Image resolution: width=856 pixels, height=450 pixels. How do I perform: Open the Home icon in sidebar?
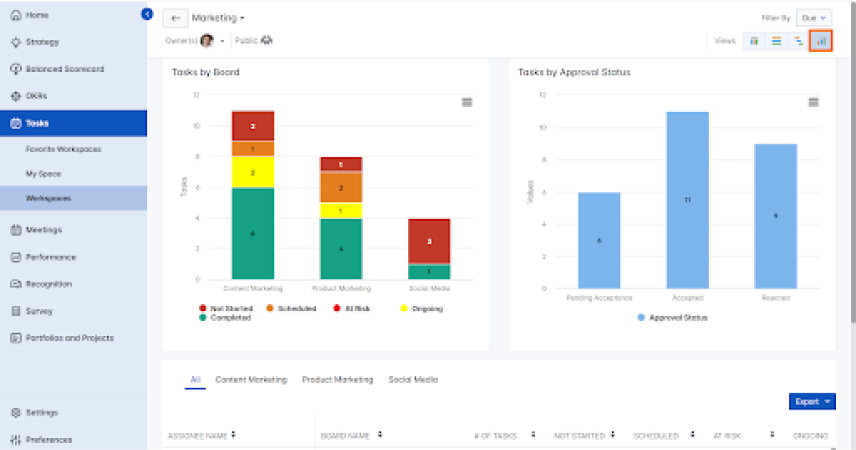[16, 15]
